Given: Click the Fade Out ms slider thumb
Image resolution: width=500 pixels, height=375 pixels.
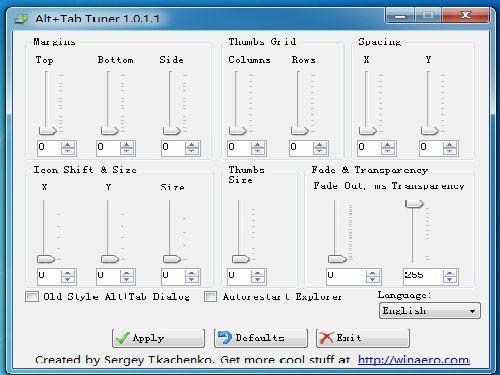Looking at the screenshot, I should 337,259.
